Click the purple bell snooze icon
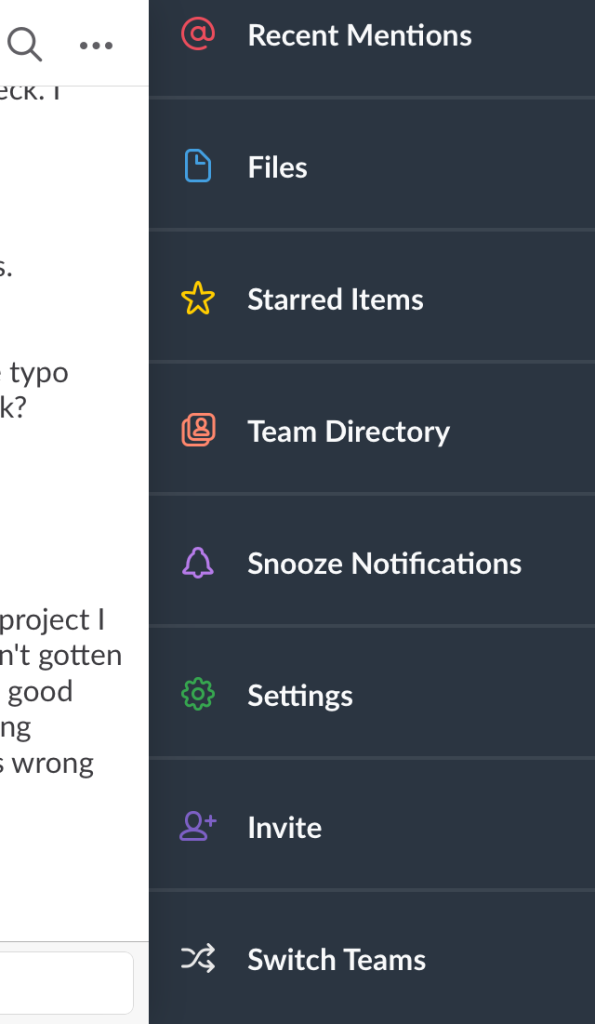 198,563
